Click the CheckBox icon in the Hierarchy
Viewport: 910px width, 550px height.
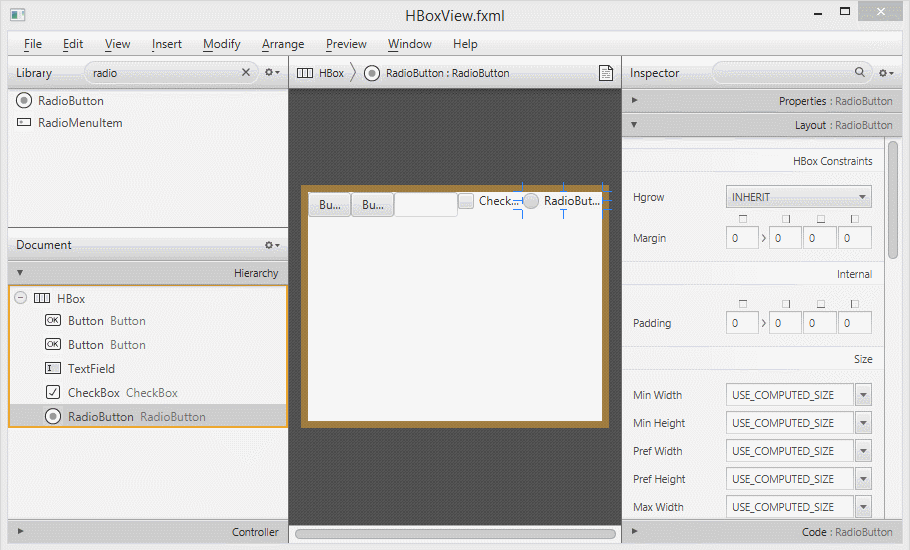(x=53, y=392)
